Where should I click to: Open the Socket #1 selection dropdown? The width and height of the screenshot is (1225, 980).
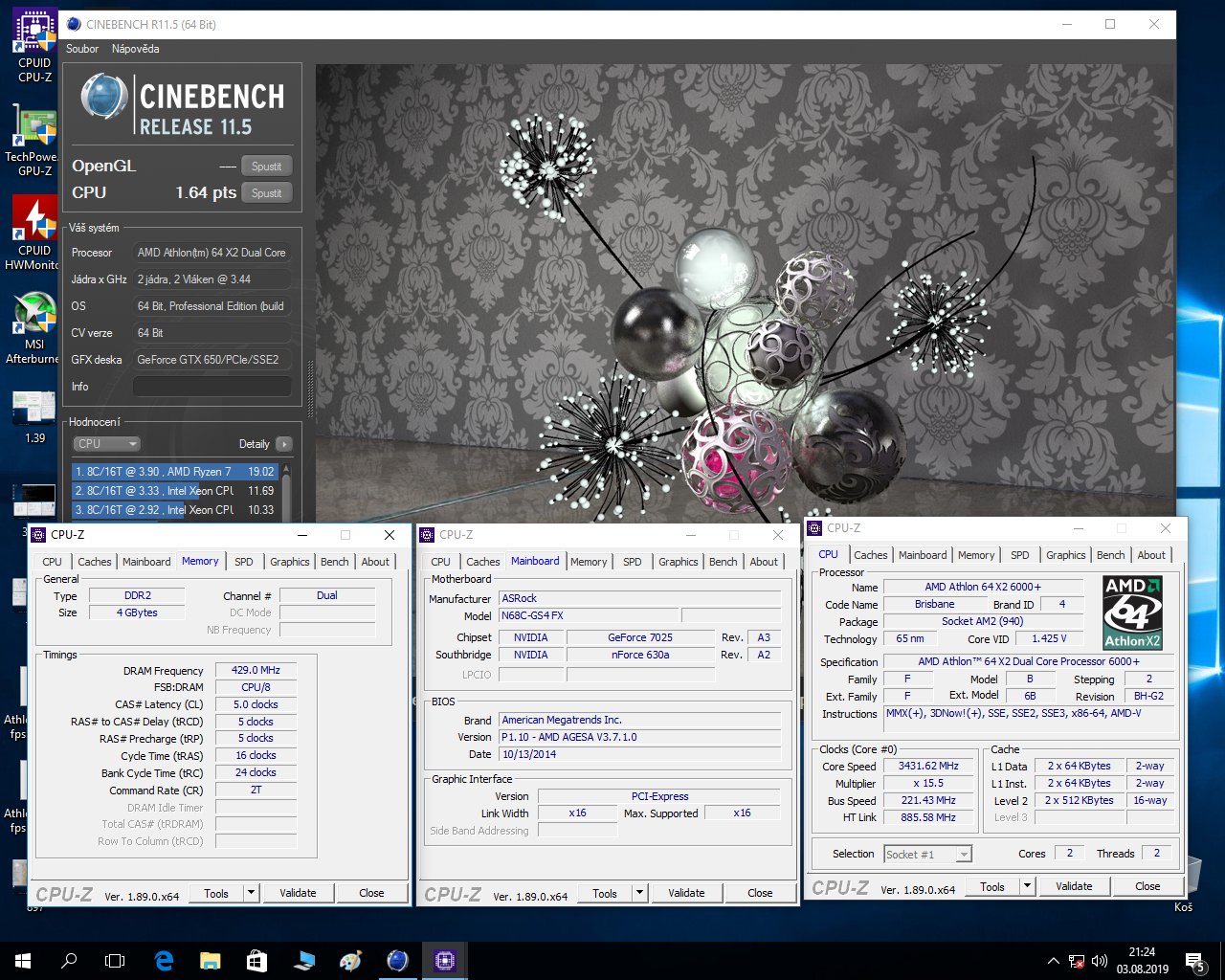pyautogui.click(x=927, y=854)
